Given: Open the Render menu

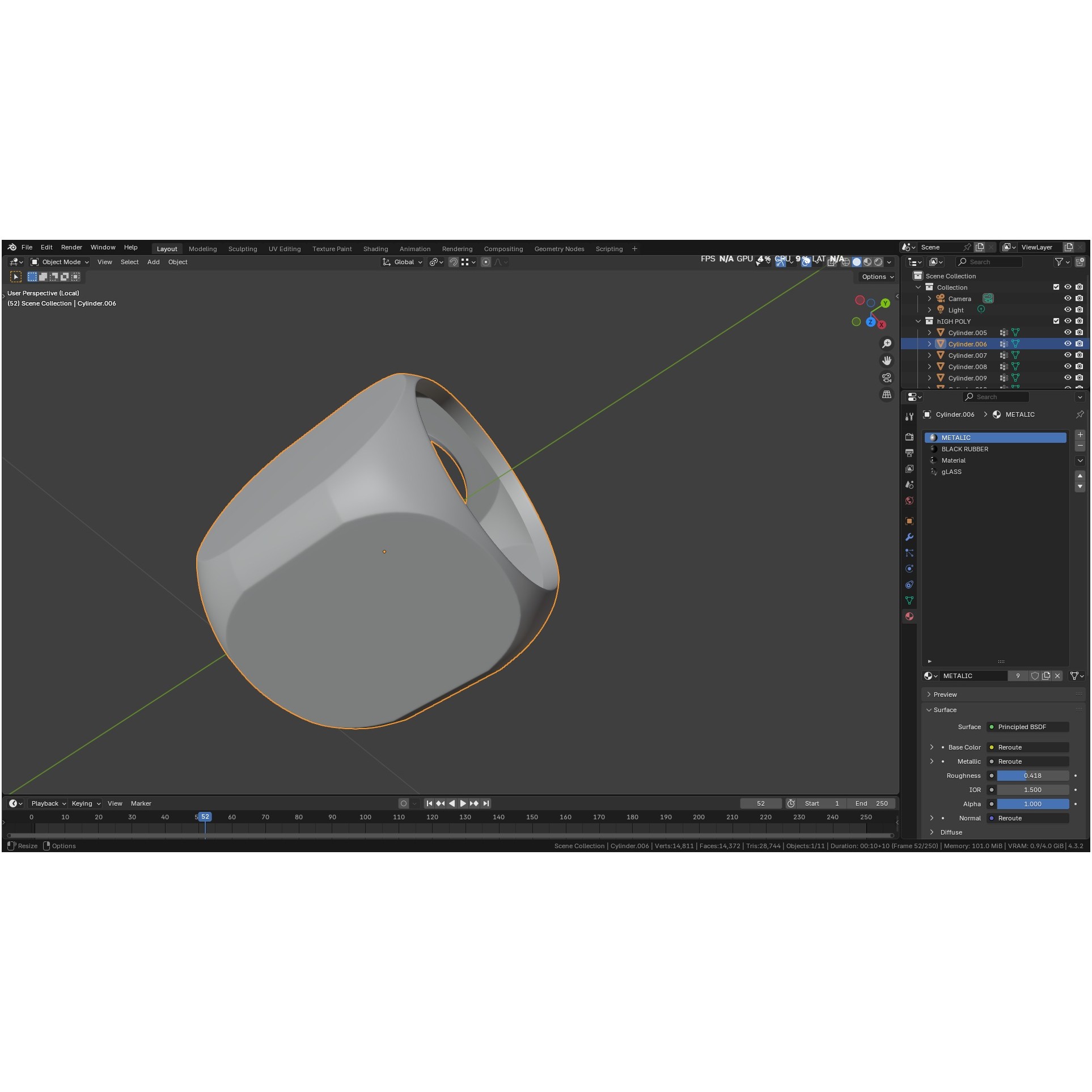Looking at the screenshot, I should point(71,247).
